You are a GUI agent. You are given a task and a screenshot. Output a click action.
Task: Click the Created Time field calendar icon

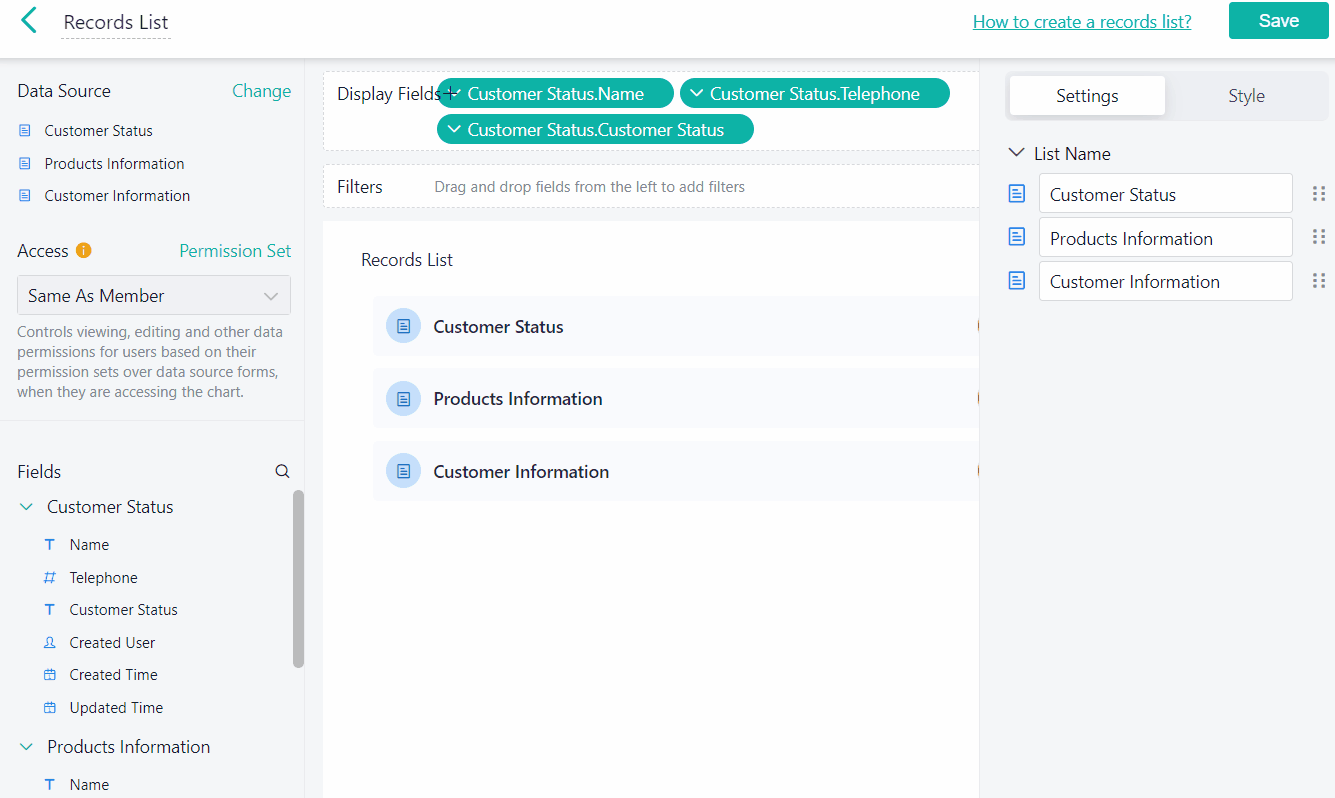pyautogui.click(x=50, y=675)
